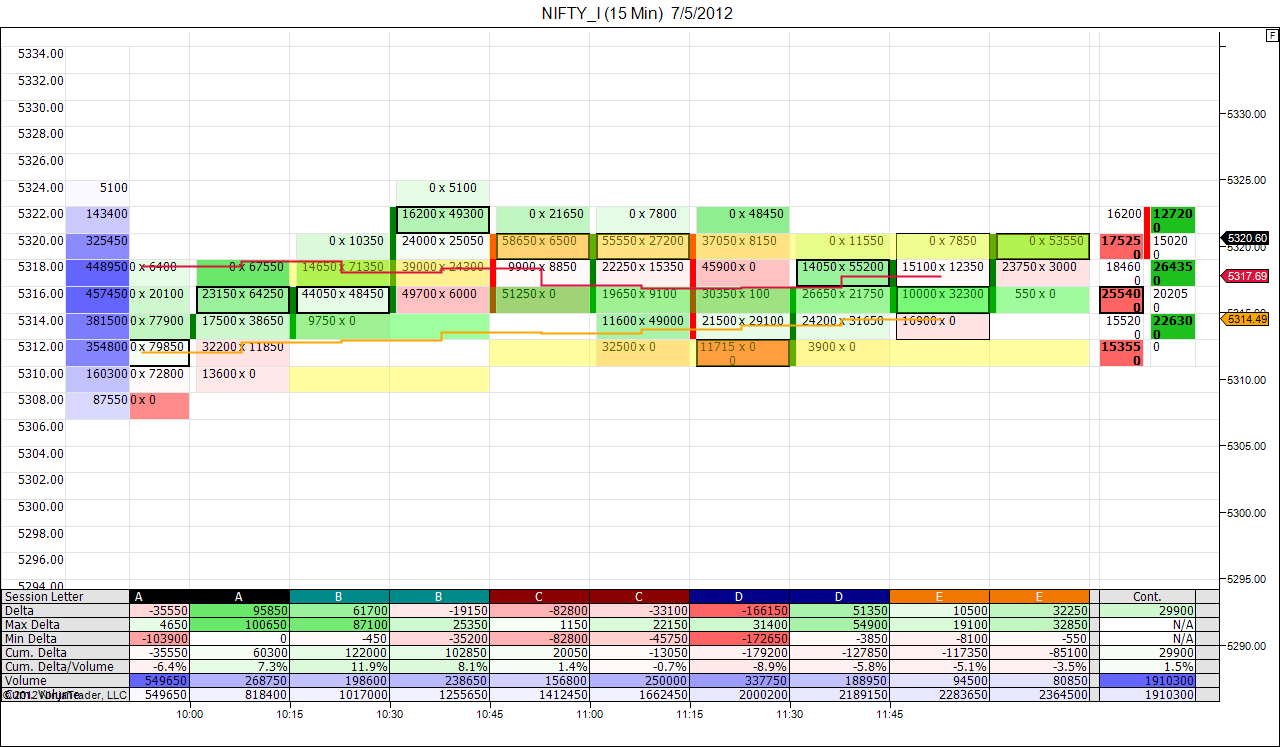This screenshot has height=747, width=1280.
Task: Select the Cum. Delta/Volume row label
Action: point(65,667)
